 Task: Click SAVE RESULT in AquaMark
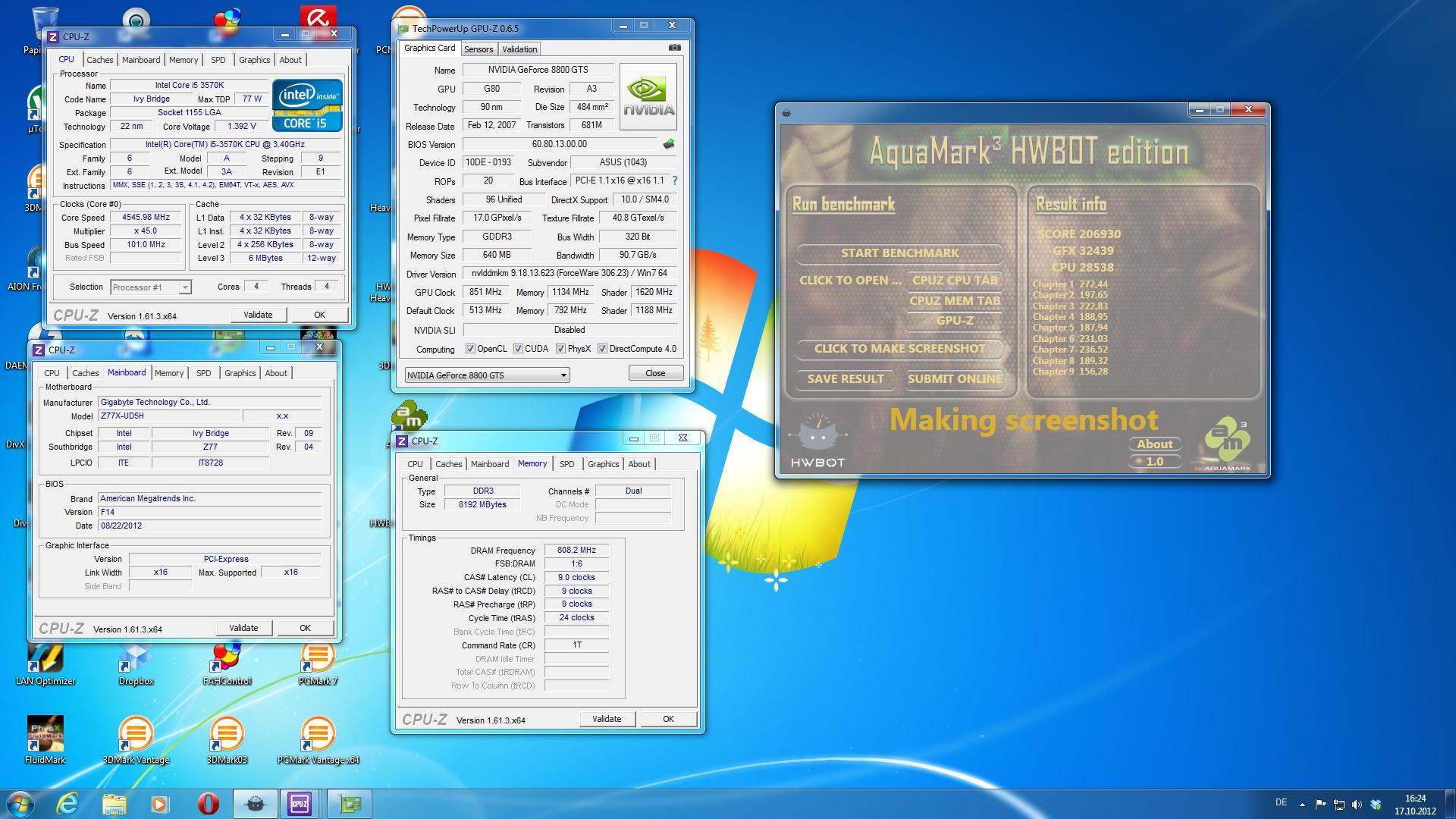846,379
